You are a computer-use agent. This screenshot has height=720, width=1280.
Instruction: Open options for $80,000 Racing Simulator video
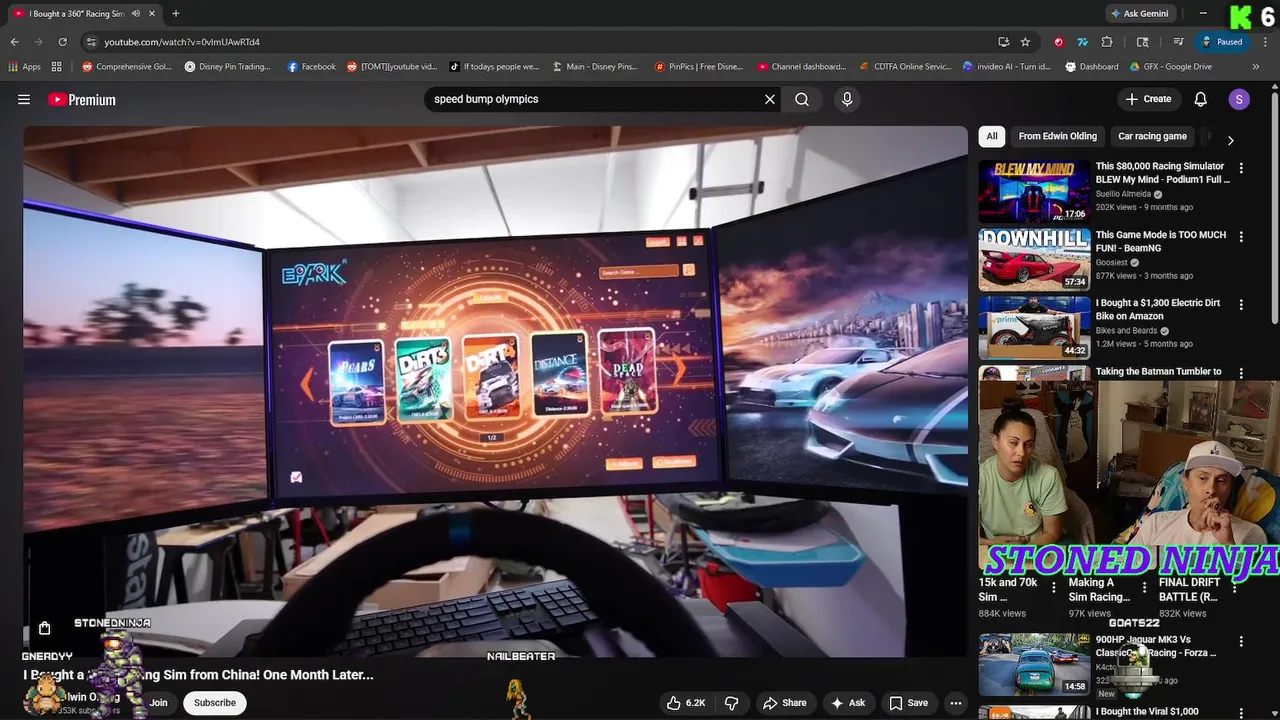pyautogui.click(x=1241, y=169)
